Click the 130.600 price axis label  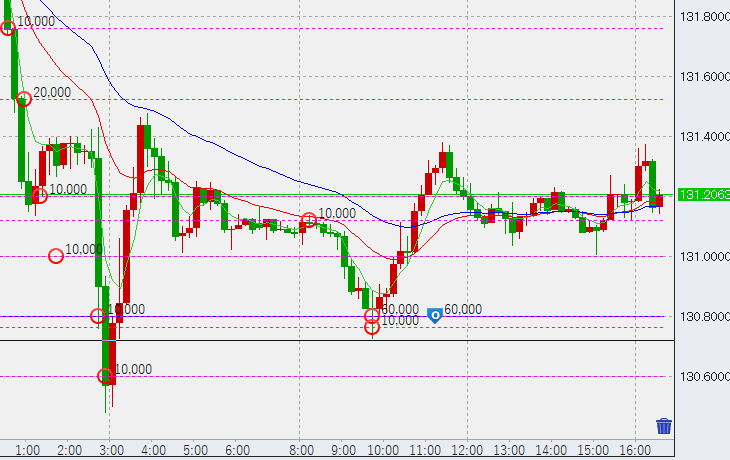click(x=703, y=376)
